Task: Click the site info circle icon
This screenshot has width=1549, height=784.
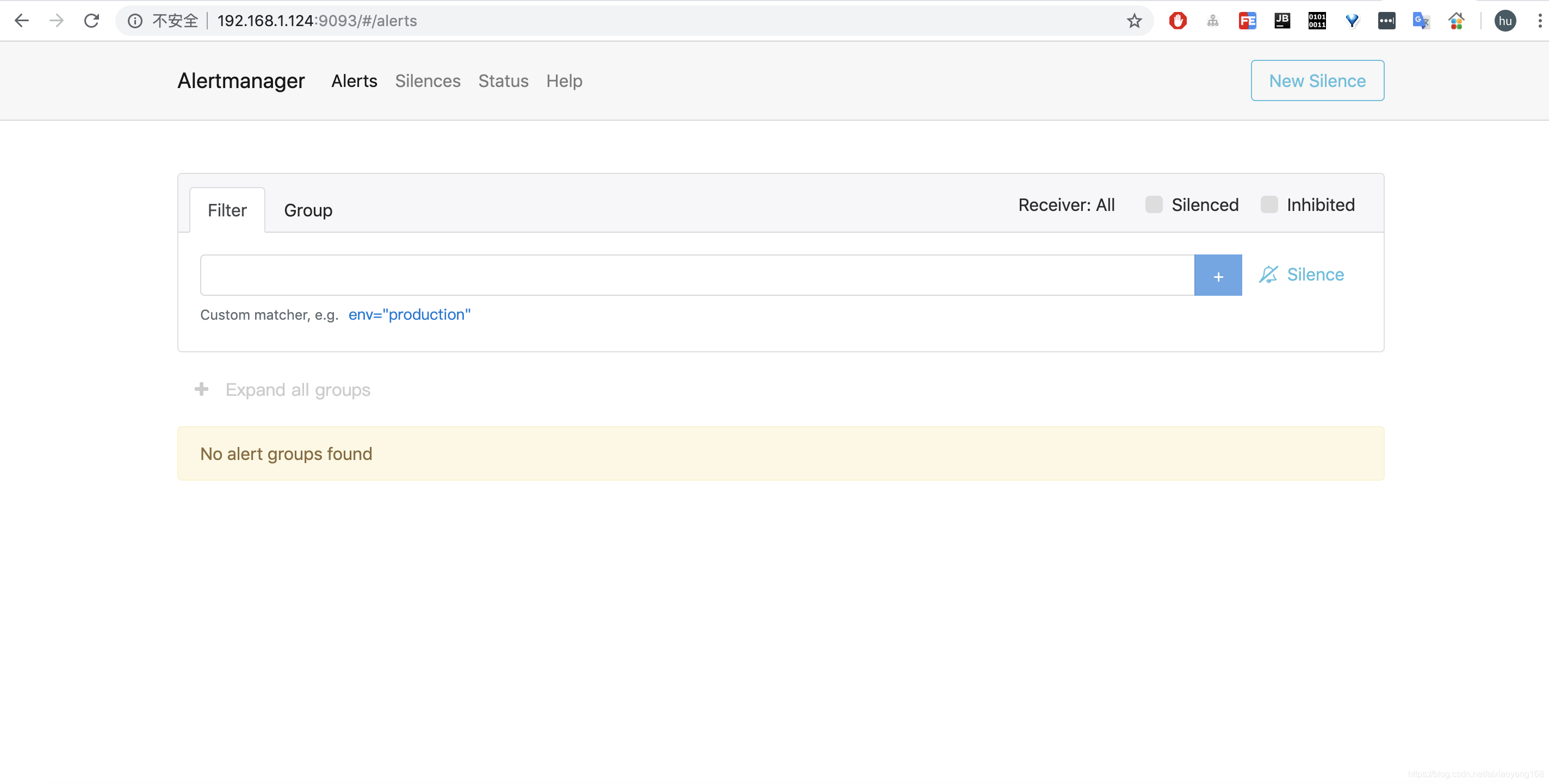Action: pos(135,21)
